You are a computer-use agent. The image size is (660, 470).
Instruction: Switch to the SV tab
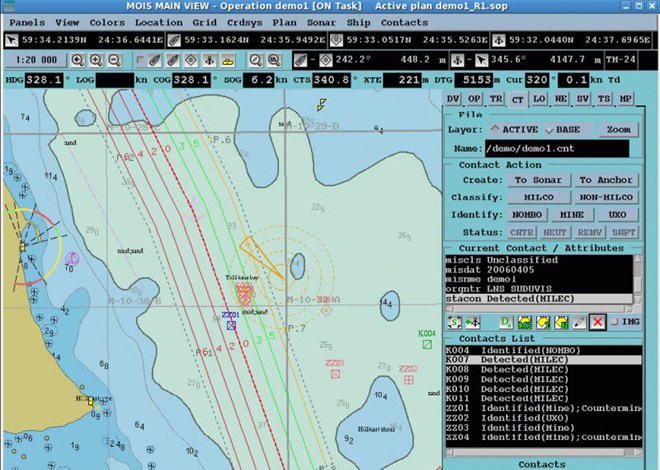tap(583, 99)
